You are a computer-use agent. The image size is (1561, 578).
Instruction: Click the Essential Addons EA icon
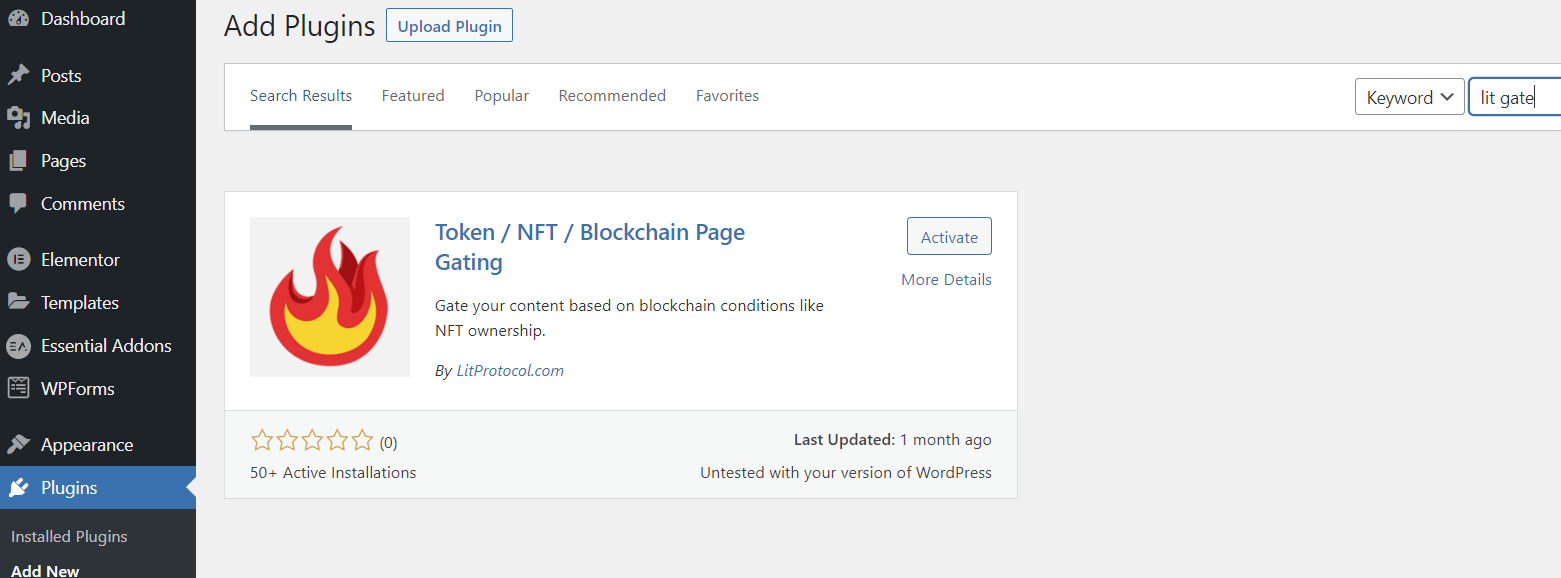[19, 346]
